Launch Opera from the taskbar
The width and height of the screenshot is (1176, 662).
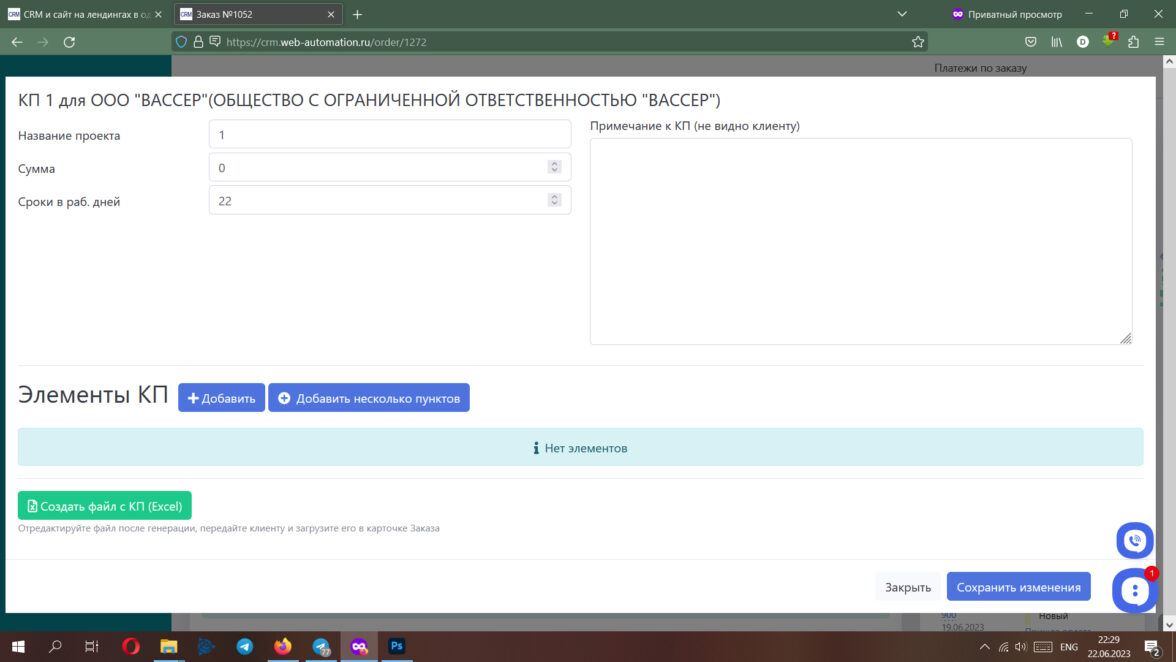(x=130, y=646)
